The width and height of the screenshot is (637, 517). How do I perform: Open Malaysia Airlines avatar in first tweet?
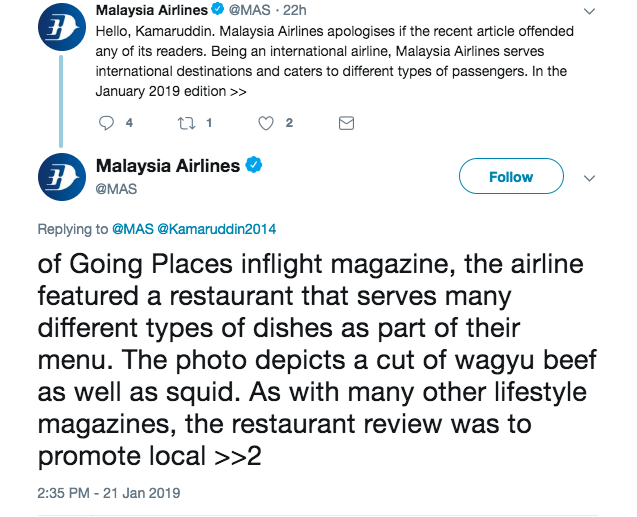(x=61, y=33)
